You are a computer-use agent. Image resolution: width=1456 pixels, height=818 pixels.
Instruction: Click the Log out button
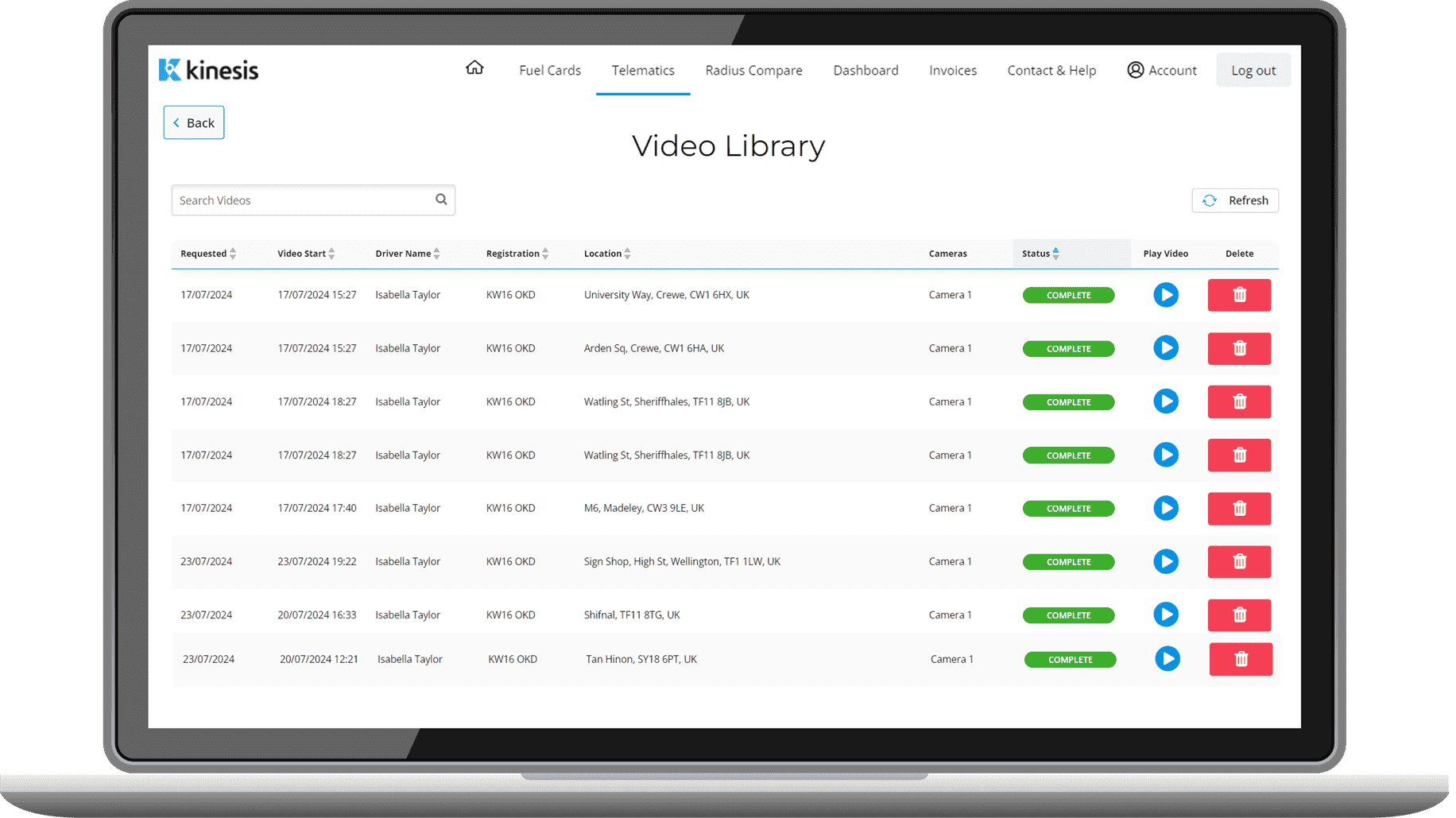point(1253,70)
